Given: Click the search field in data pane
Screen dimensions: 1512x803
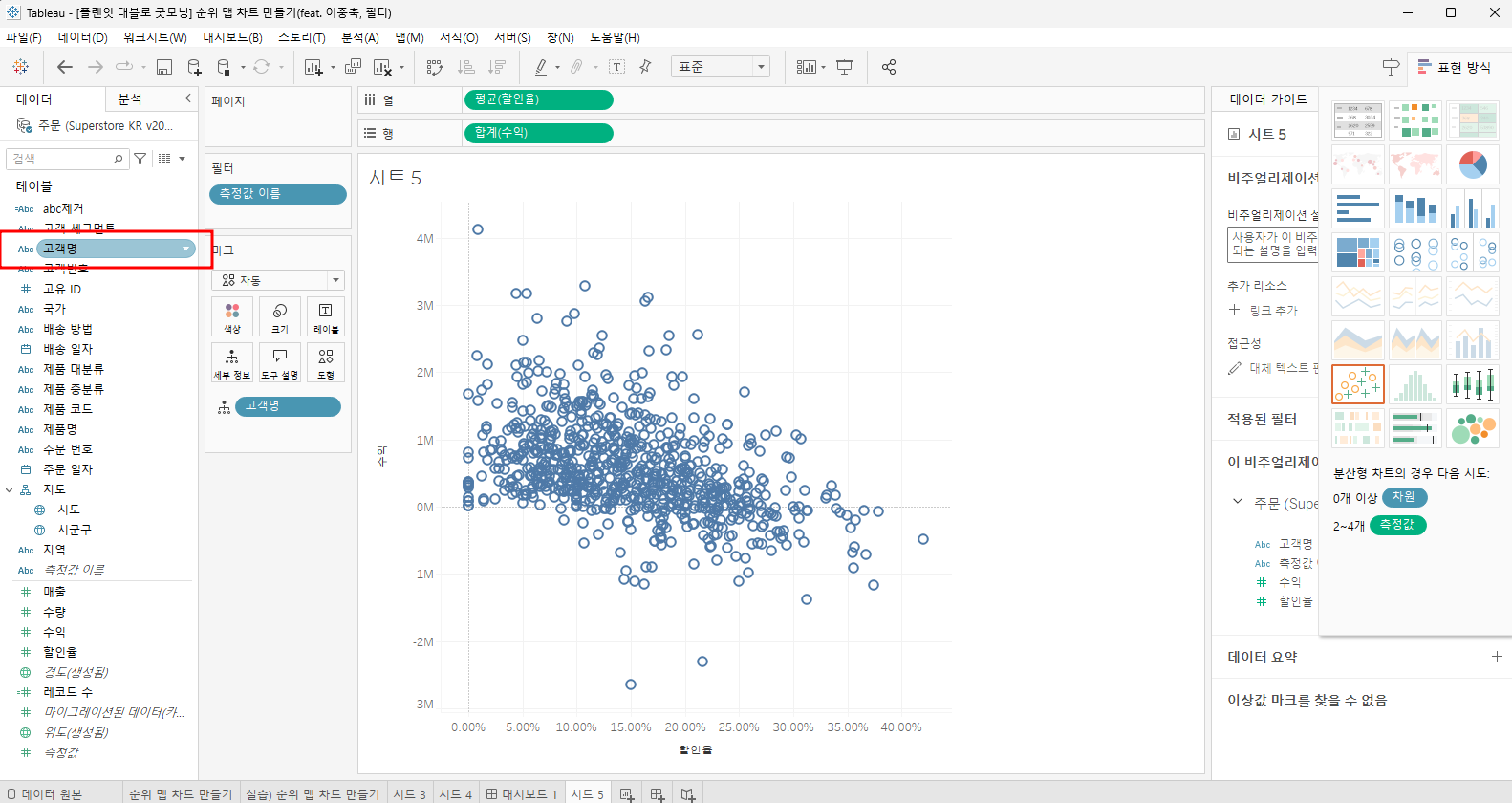Looking at the screenshot, I should click(67, 159).
